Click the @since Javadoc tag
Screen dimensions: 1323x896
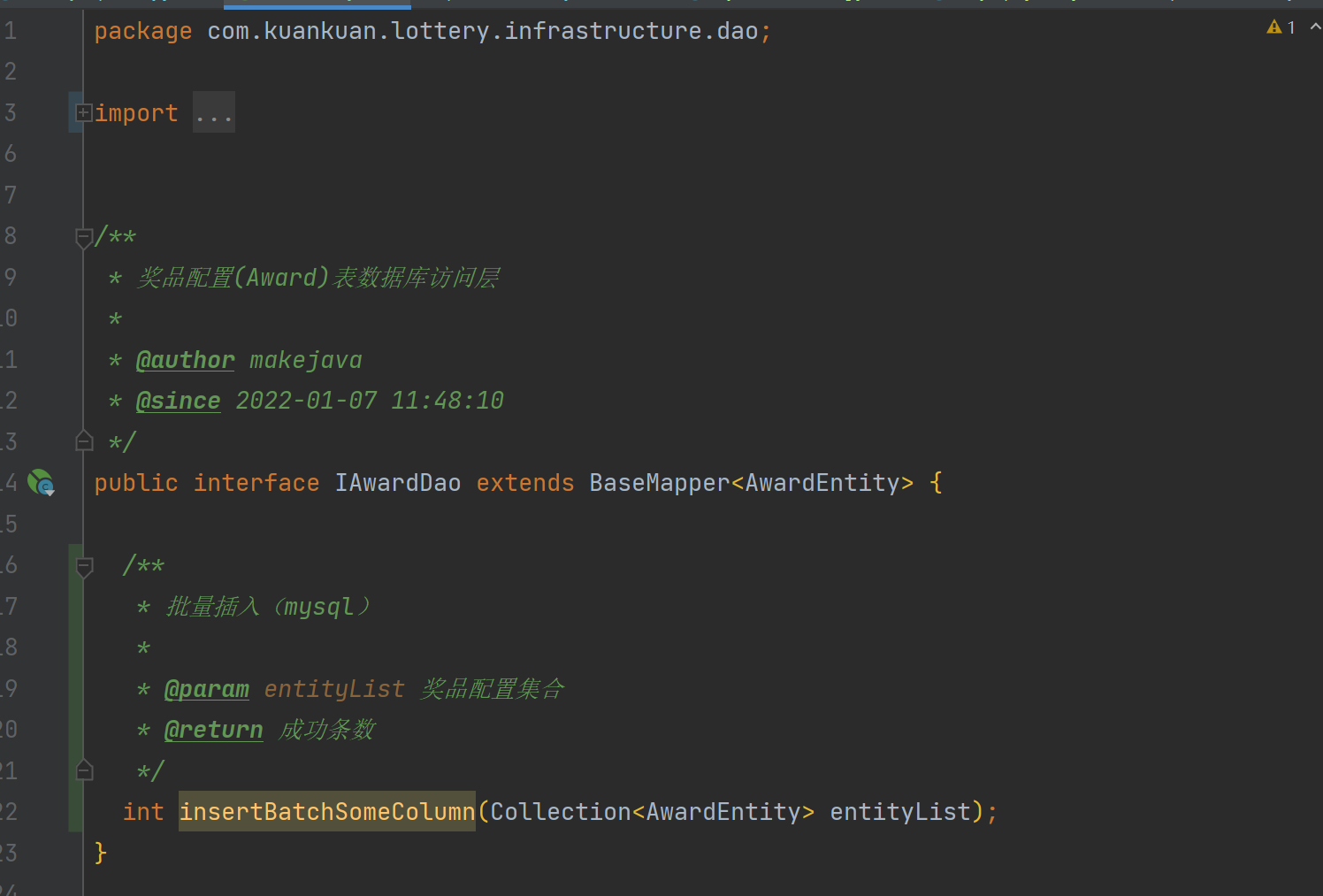pyautogui.click(x=179, y=401)
